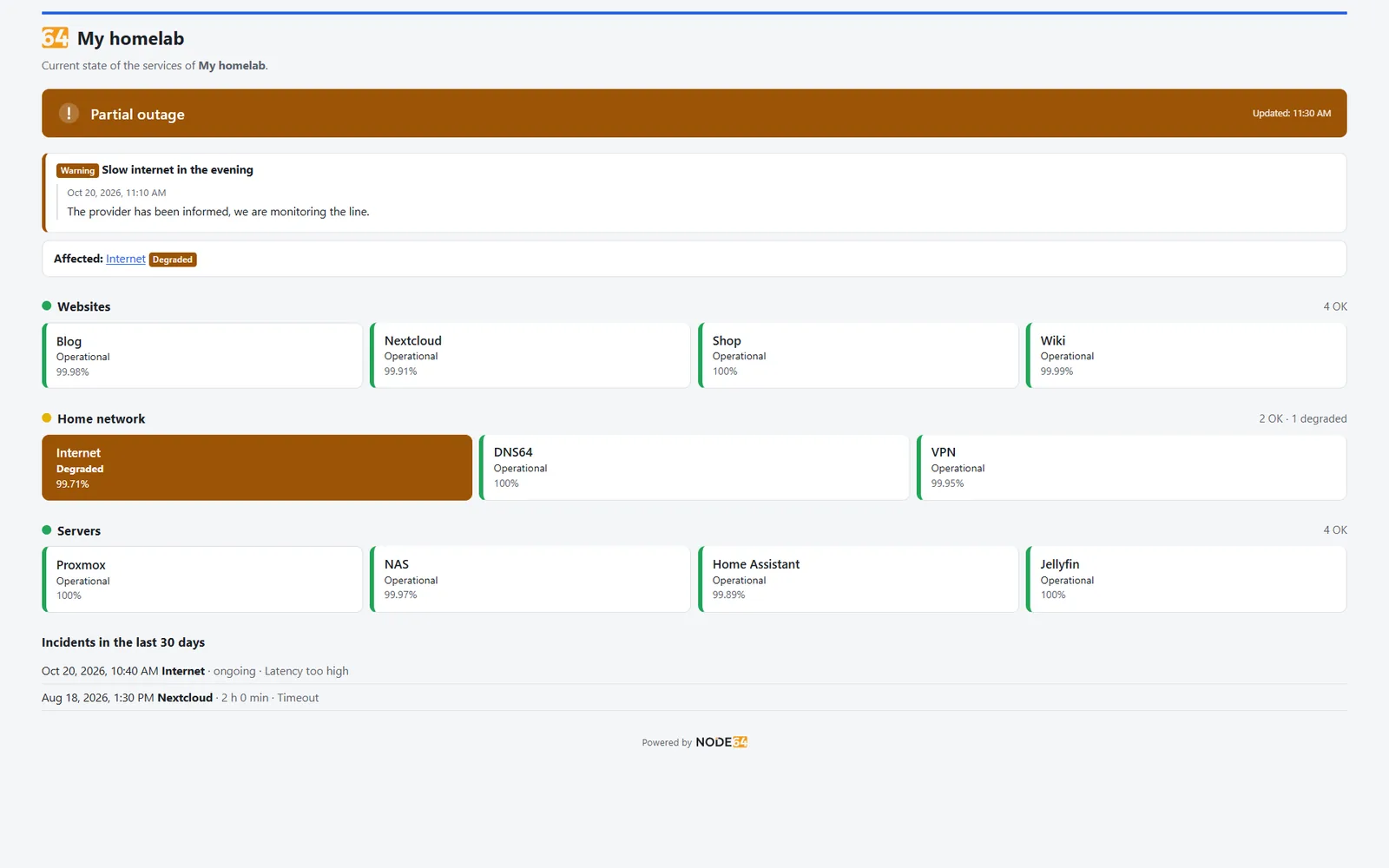Click the Updated: 11:30 AM timestamp
The height and width of the screenshot is (868, 1389).
tap(1291, 113)
